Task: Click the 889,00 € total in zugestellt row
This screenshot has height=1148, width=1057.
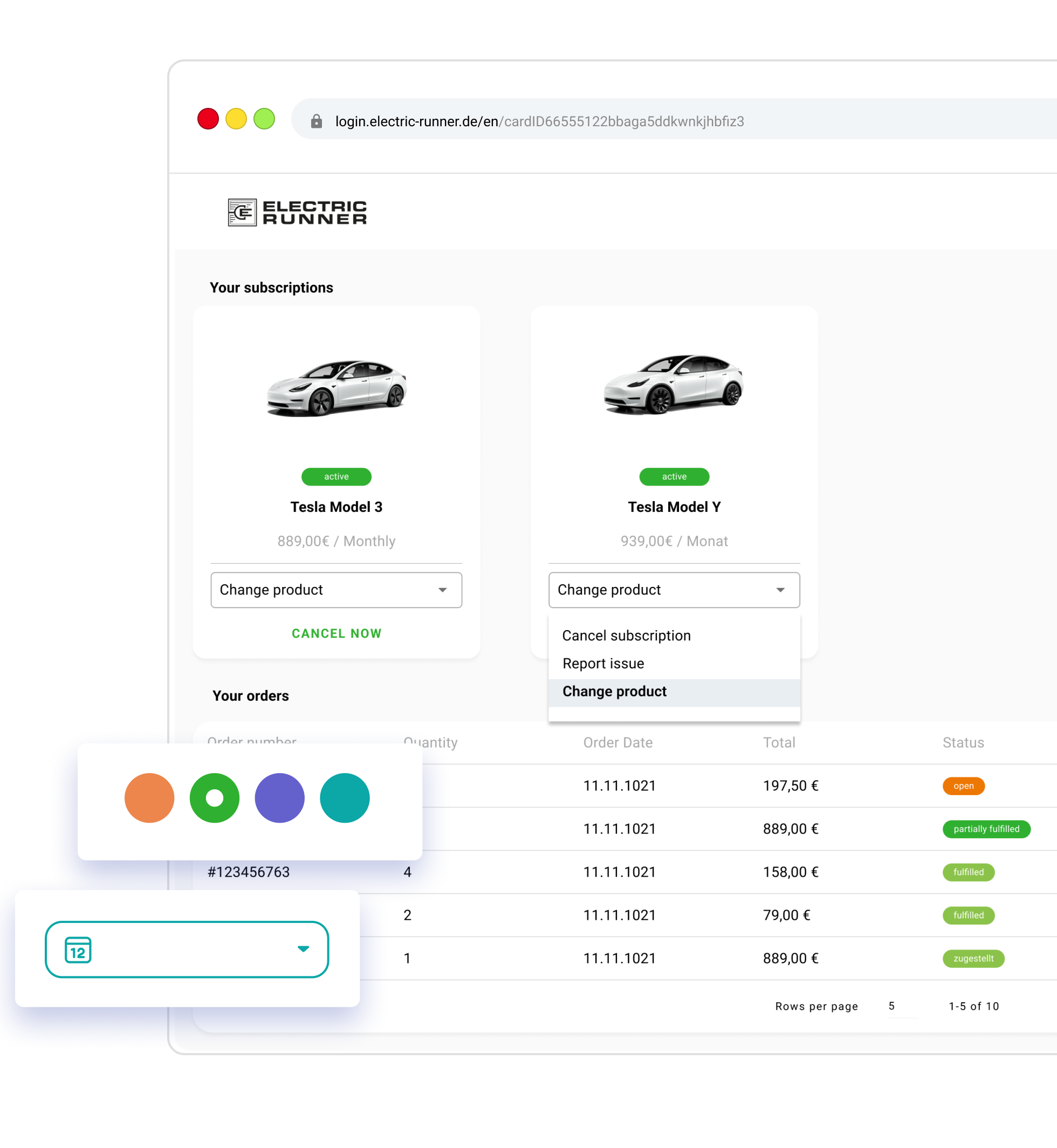Action: click(791, 959)
